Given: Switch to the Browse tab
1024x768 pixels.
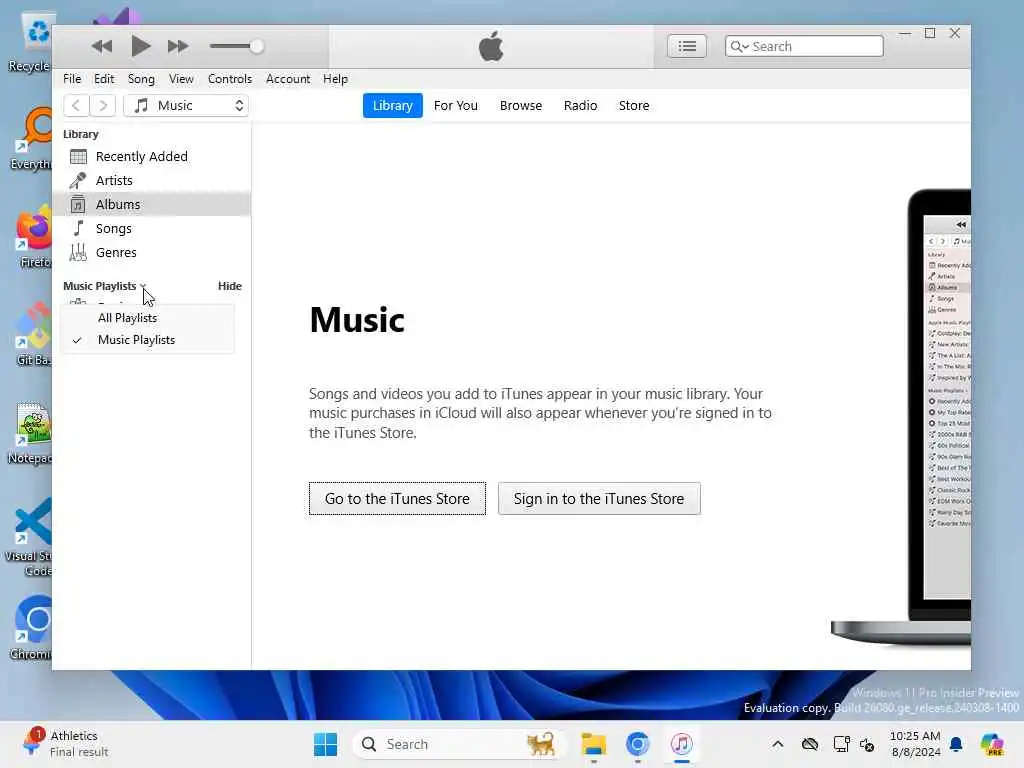Looking at the screenshot, I should pyautogui.click(x=520, y=106).
